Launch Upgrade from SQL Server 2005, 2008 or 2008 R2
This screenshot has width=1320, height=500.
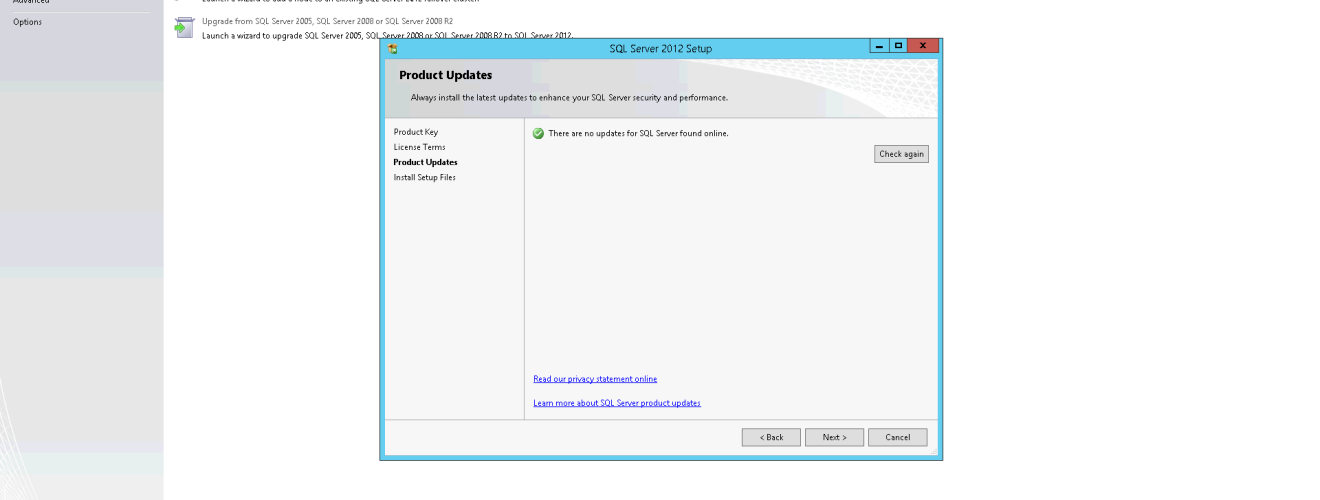pos(327,20)
